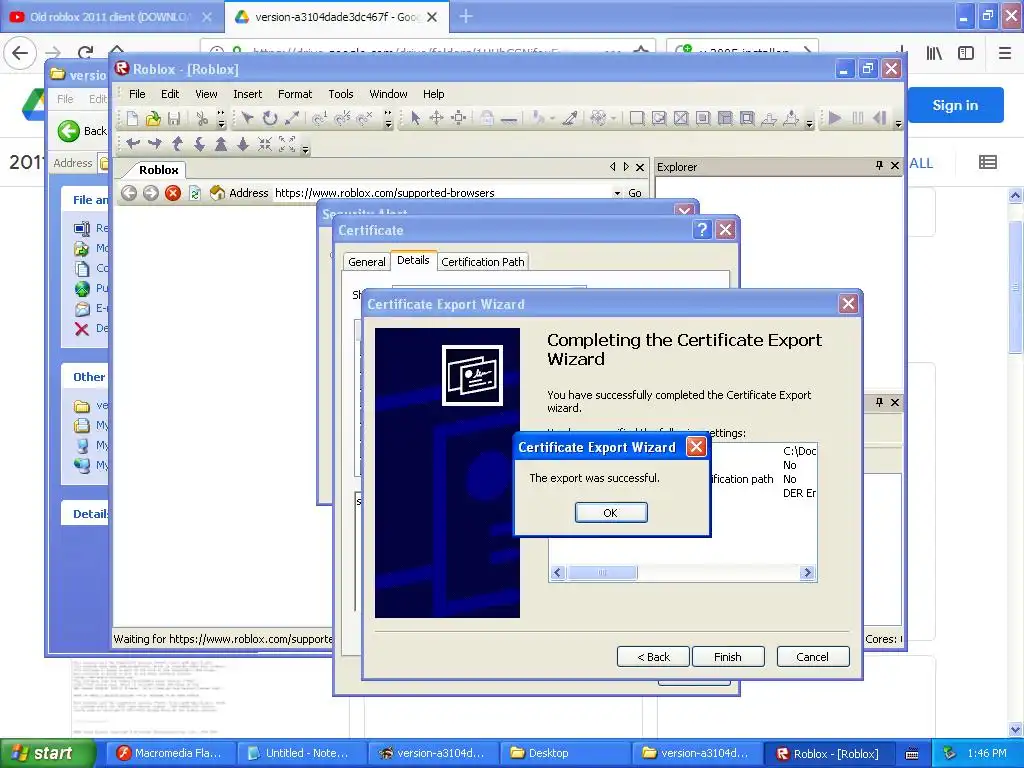Click the wizard settings scrollbar right arrow
This screenshot has width=1024, height=768.
point(807,573)
